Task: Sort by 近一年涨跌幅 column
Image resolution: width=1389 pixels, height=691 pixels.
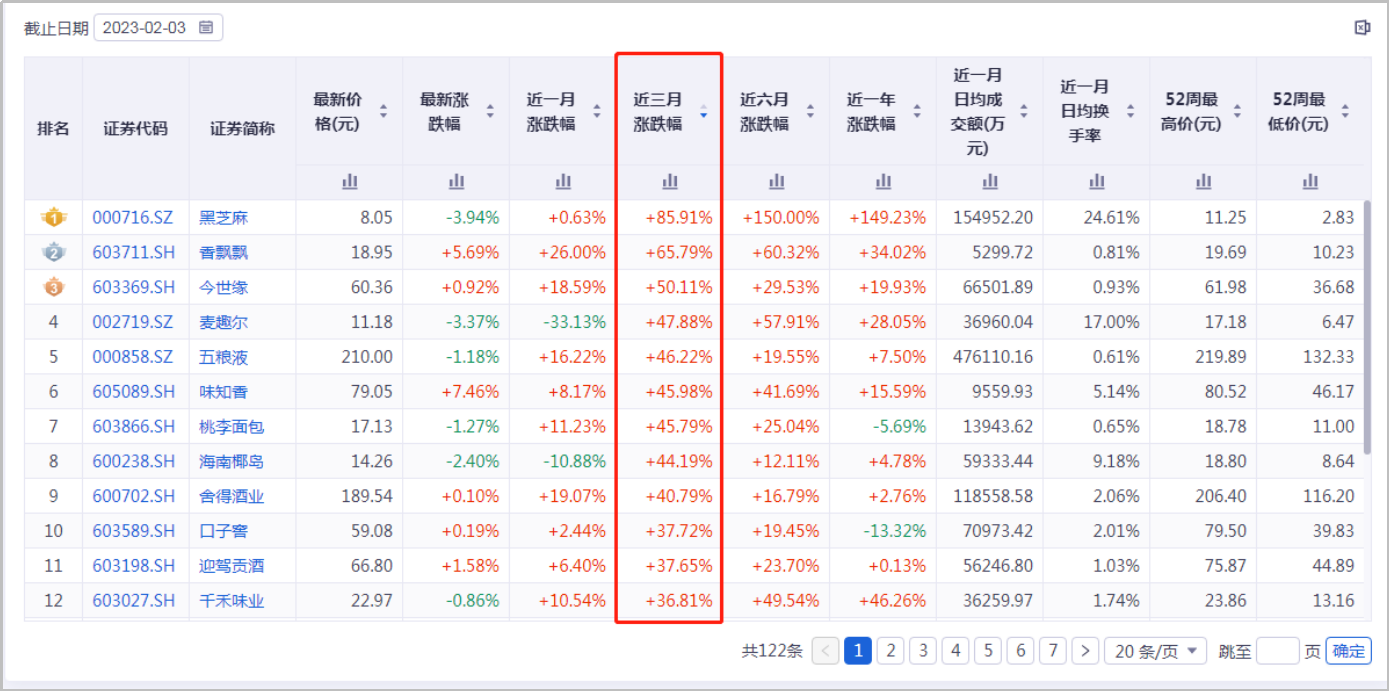Action: [x=917, y=111]
